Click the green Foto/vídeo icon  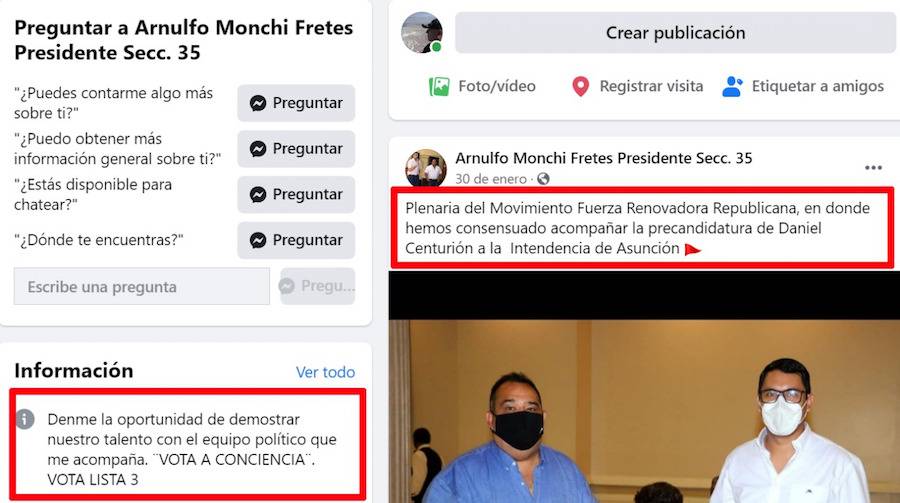click(x=439, y=87)
